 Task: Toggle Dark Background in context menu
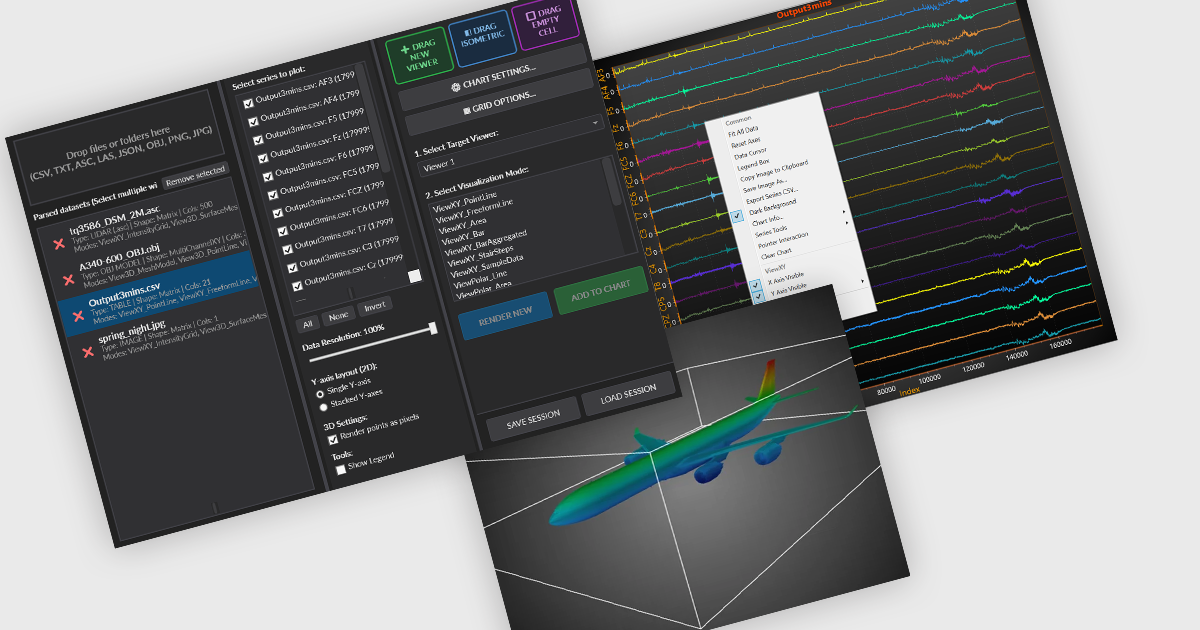click(x=772, y=207)
